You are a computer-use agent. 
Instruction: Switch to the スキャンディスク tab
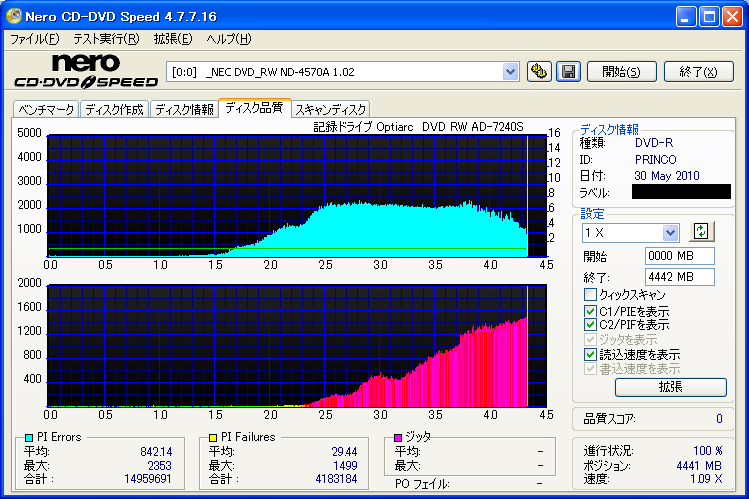point(330,109)
